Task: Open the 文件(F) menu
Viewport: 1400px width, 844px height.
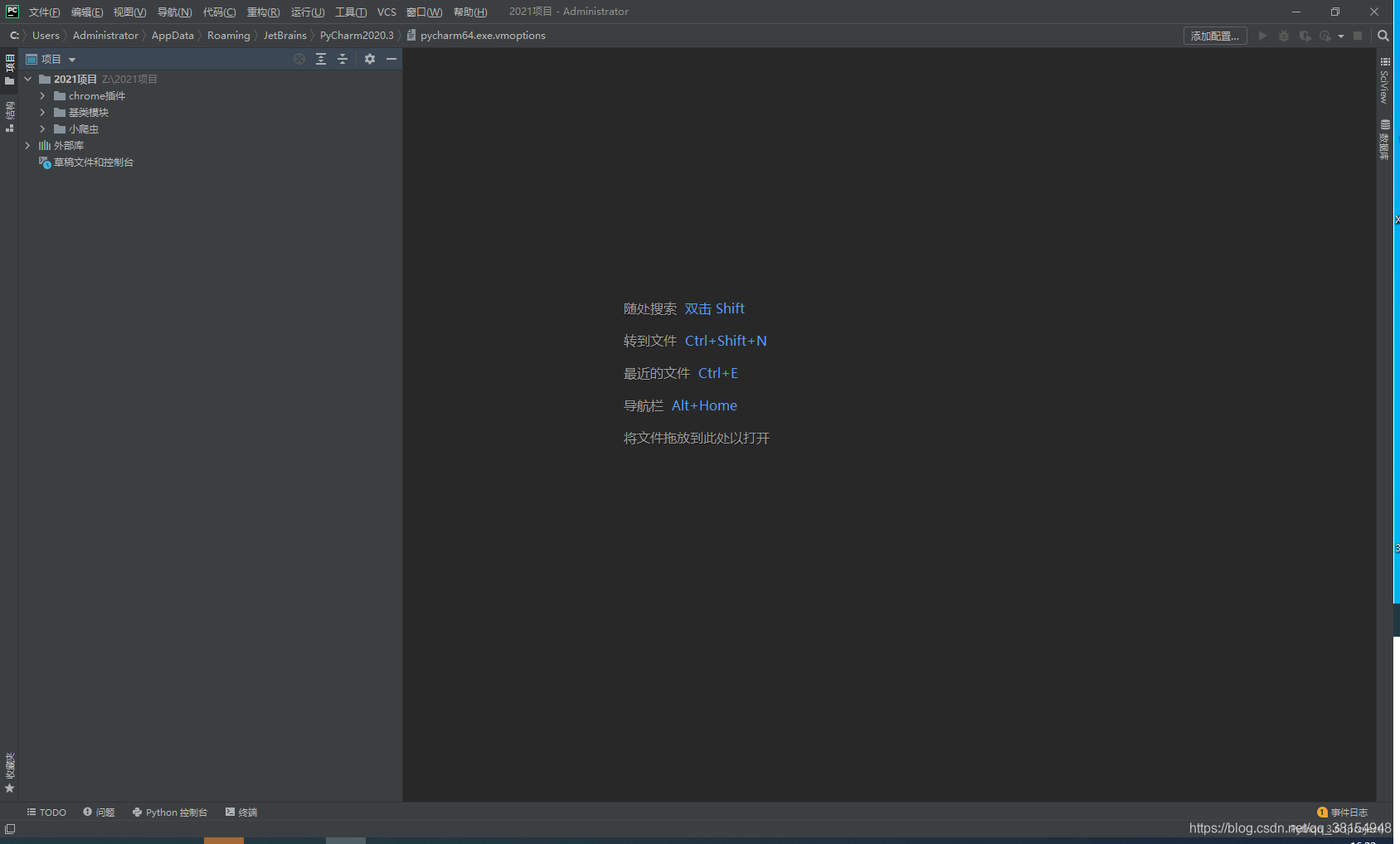Action: [x=44, y=12]
